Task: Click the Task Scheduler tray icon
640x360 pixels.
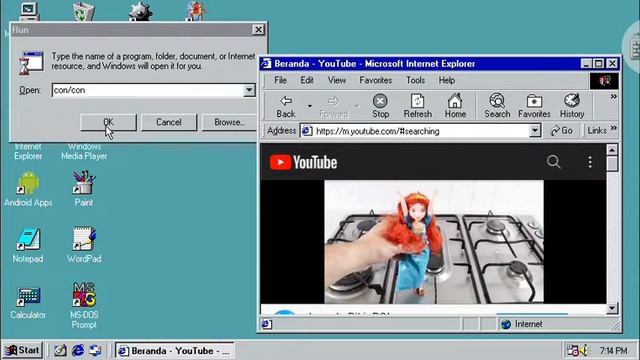Action: (573, 350)
